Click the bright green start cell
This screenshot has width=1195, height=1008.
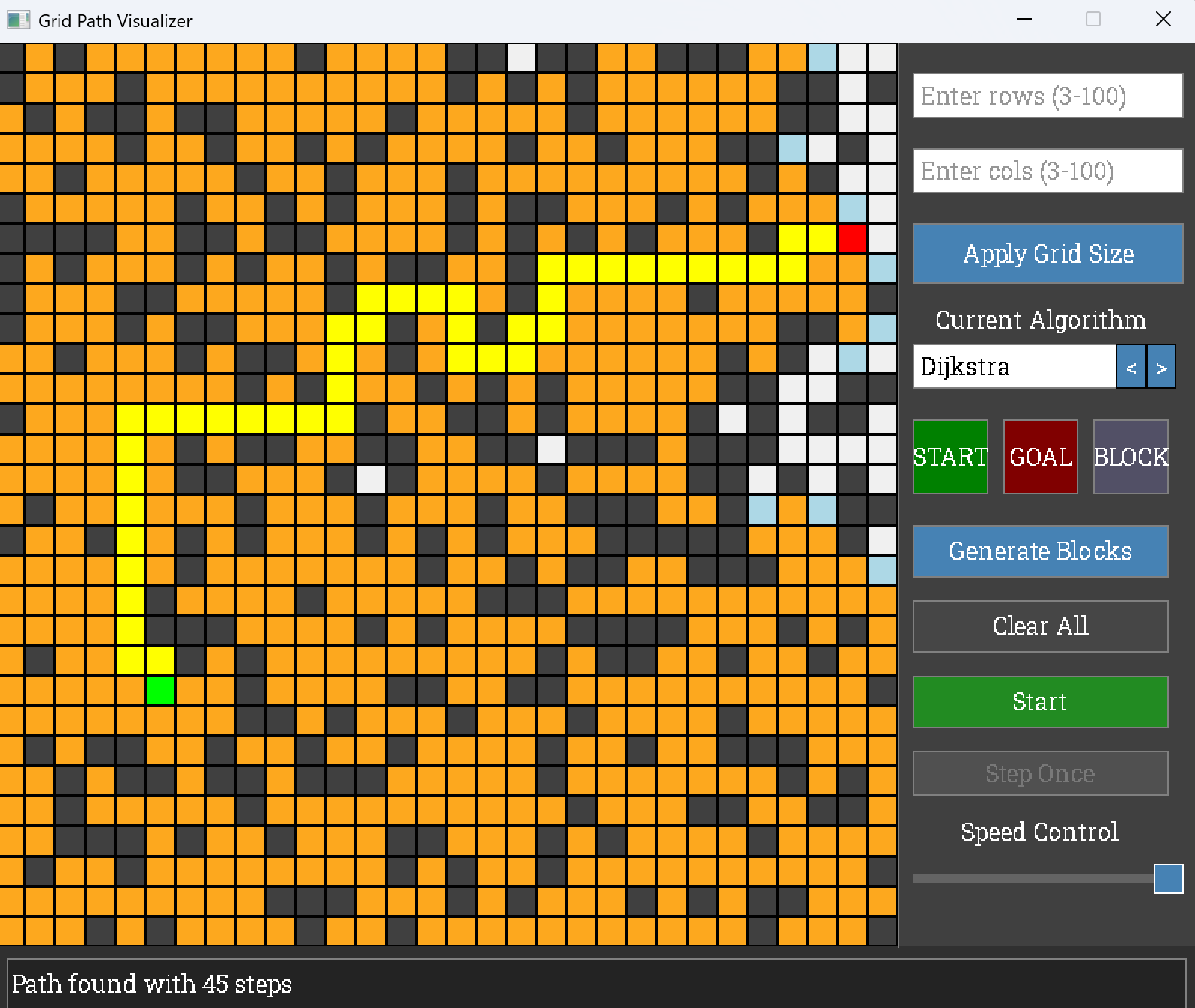pos(160,690)
